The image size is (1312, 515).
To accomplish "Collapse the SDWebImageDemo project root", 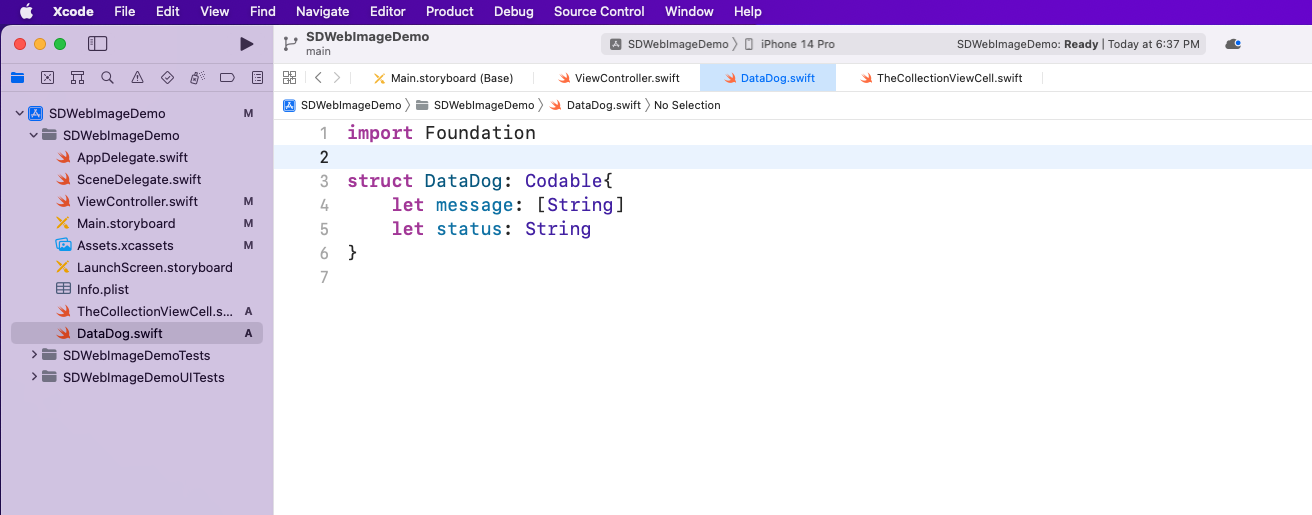I will 19,113.
